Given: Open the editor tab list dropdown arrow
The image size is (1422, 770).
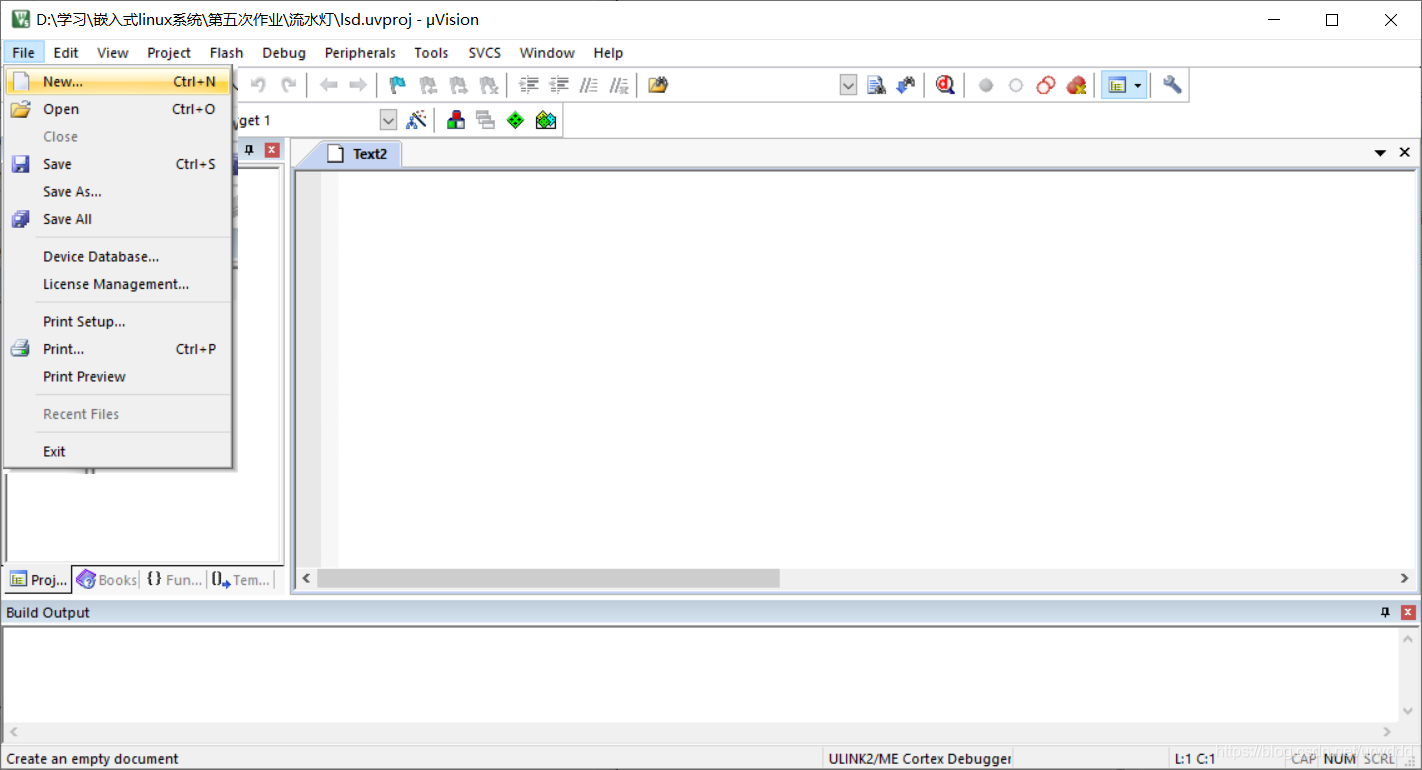Looking at the screenshot, I should 1380,153.
